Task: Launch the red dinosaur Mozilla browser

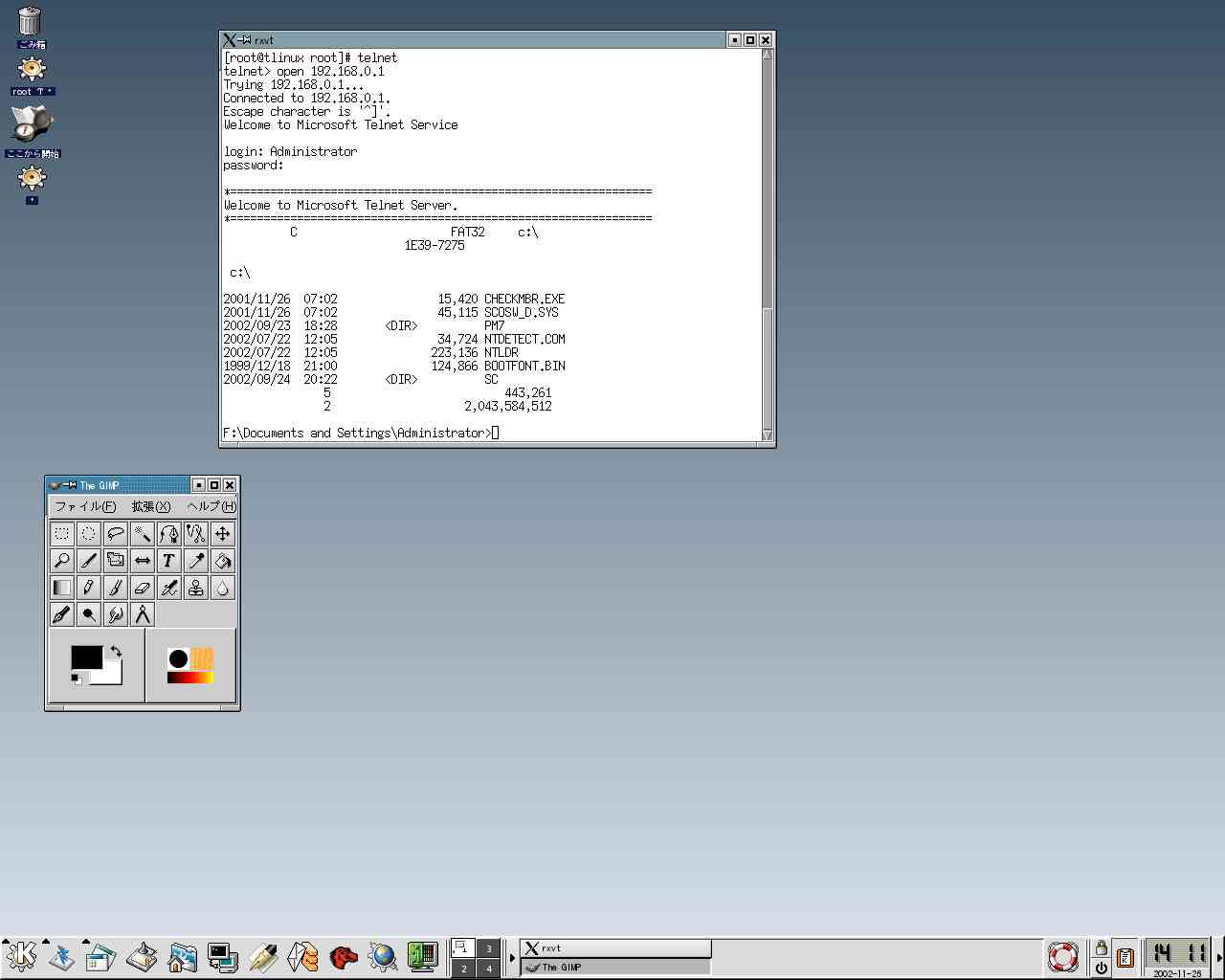Action: click(x=343, y=956)
